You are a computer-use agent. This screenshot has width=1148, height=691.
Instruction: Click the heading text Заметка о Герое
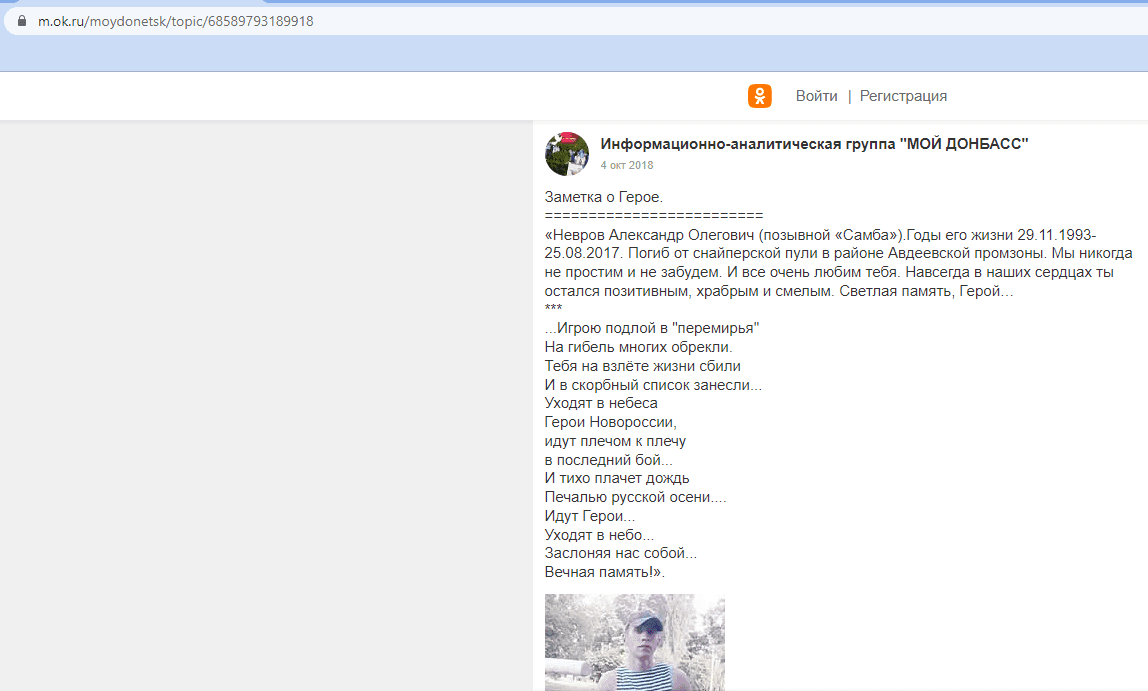pyautogui.click(x=603, y=197)
